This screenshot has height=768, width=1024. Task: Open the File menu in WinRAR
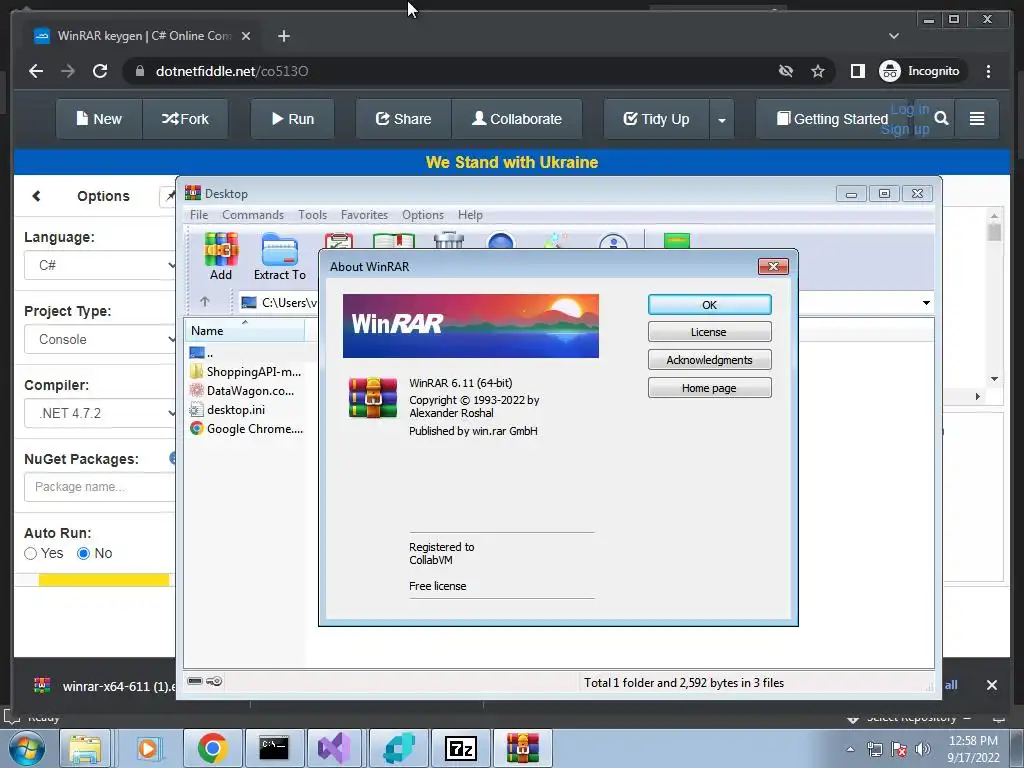(199, 215)
